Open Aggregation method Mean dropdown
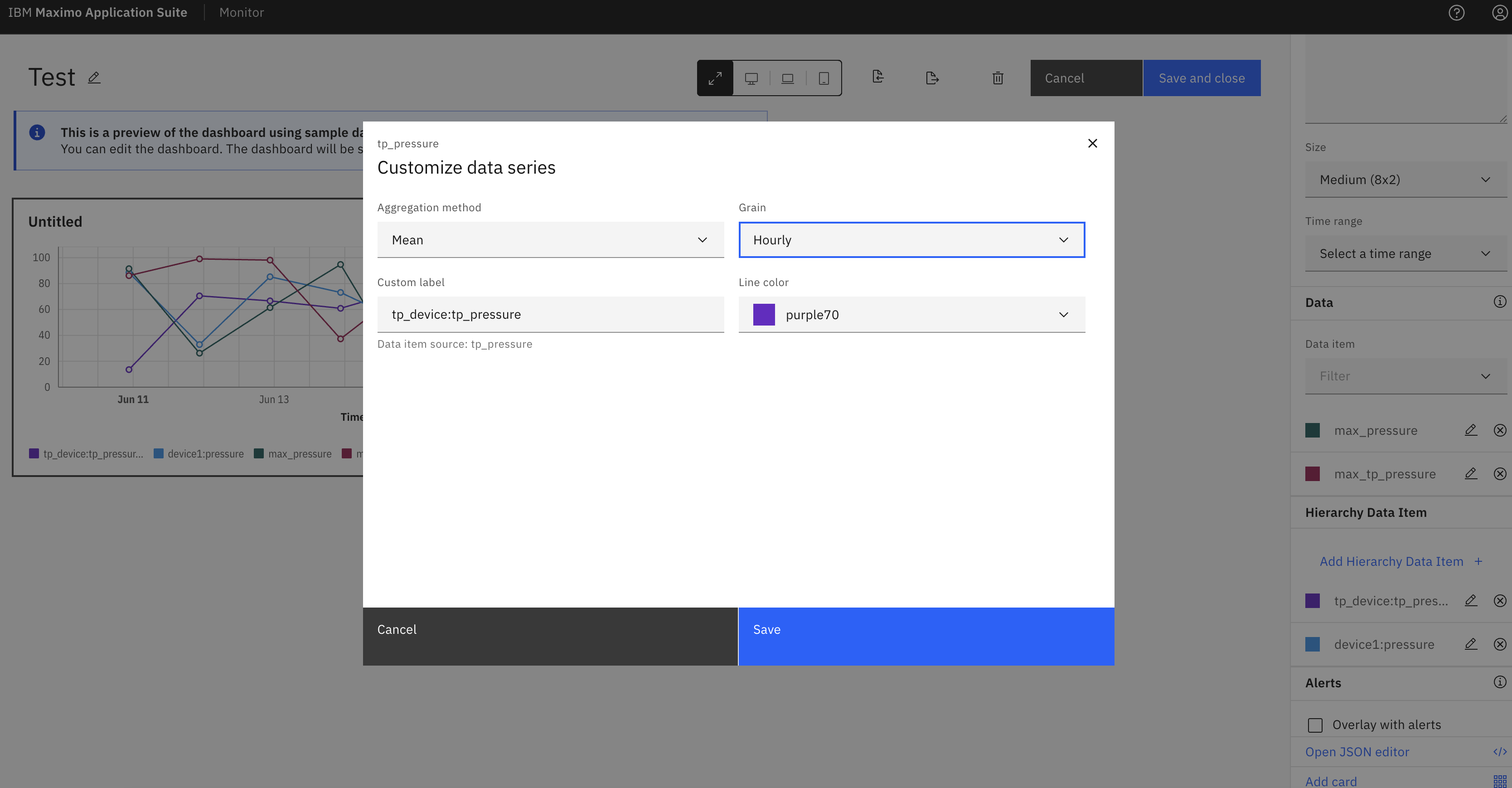The height and width of the screenshot is (788, 1512). [x=551, y=239]
